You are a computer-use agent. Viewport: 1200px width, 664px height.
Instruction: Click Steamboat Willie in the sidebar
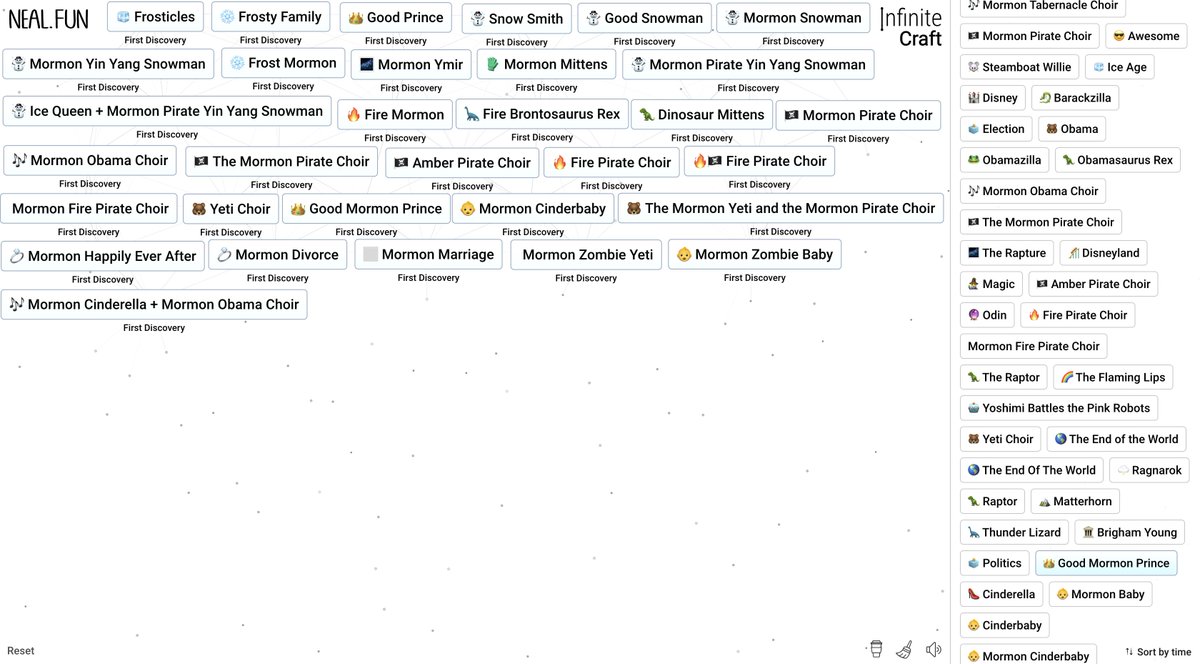coord(1020,67)
